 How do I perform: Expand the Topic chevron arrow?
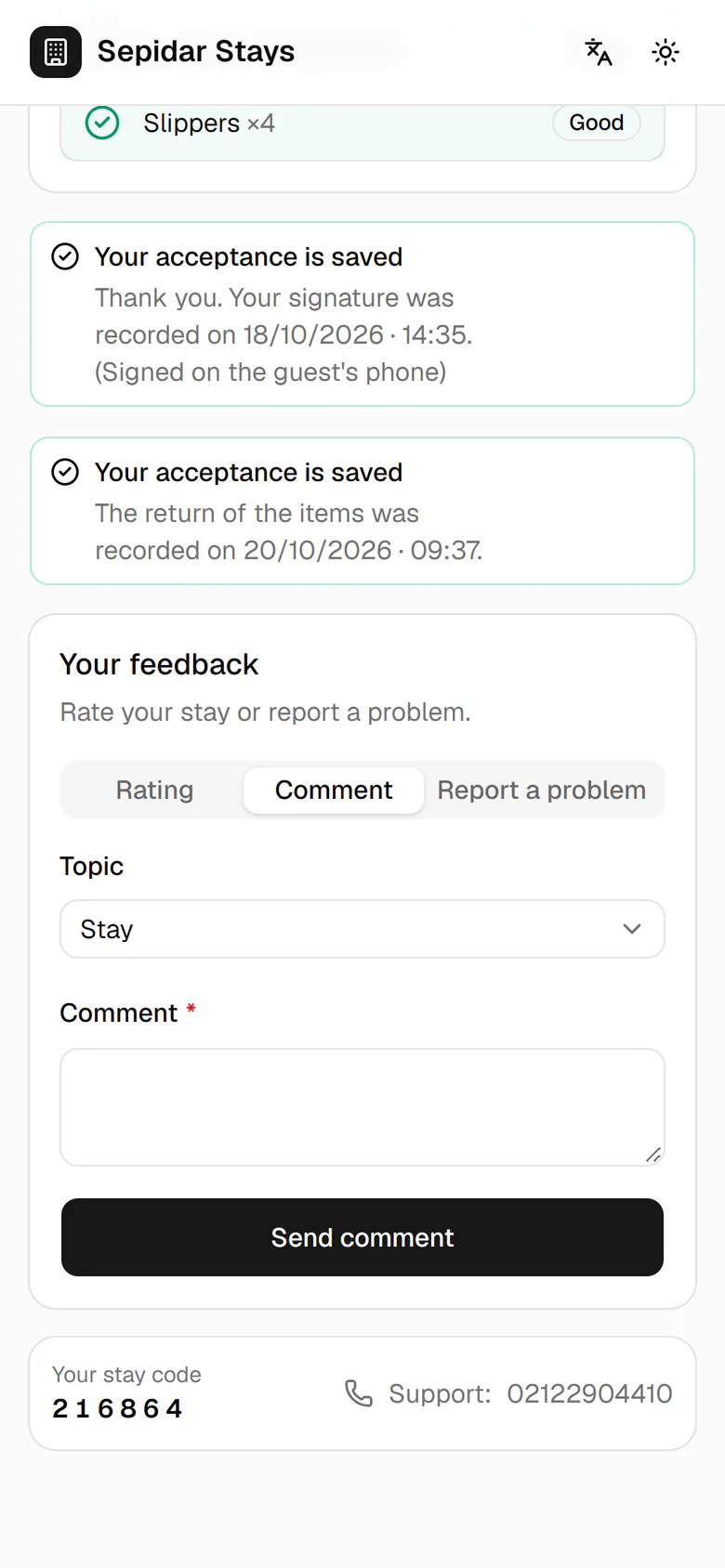click(632, 929)
